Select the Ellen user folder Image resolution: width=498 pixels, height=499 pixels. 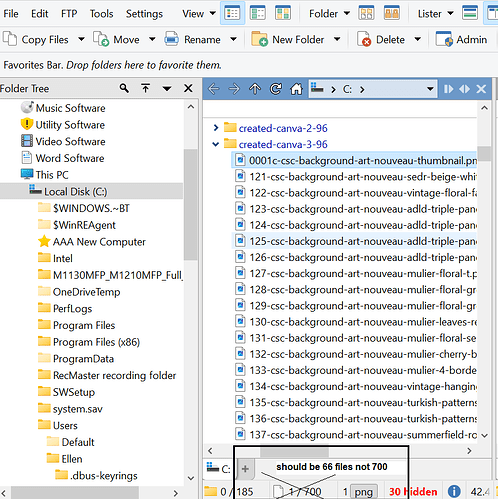click(71, 459)
